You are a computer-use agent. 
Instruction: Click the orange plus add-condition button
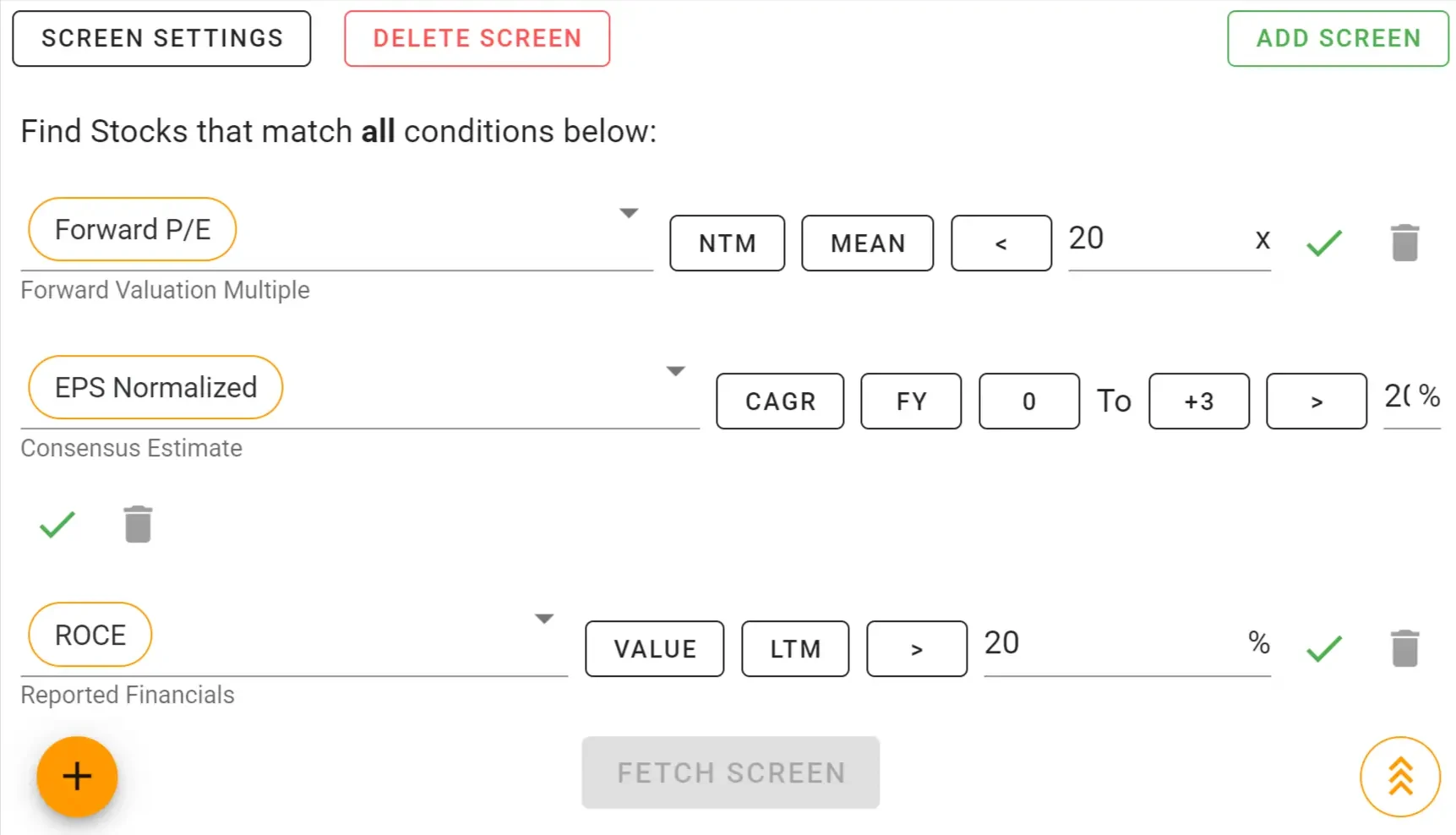point(77,776)
